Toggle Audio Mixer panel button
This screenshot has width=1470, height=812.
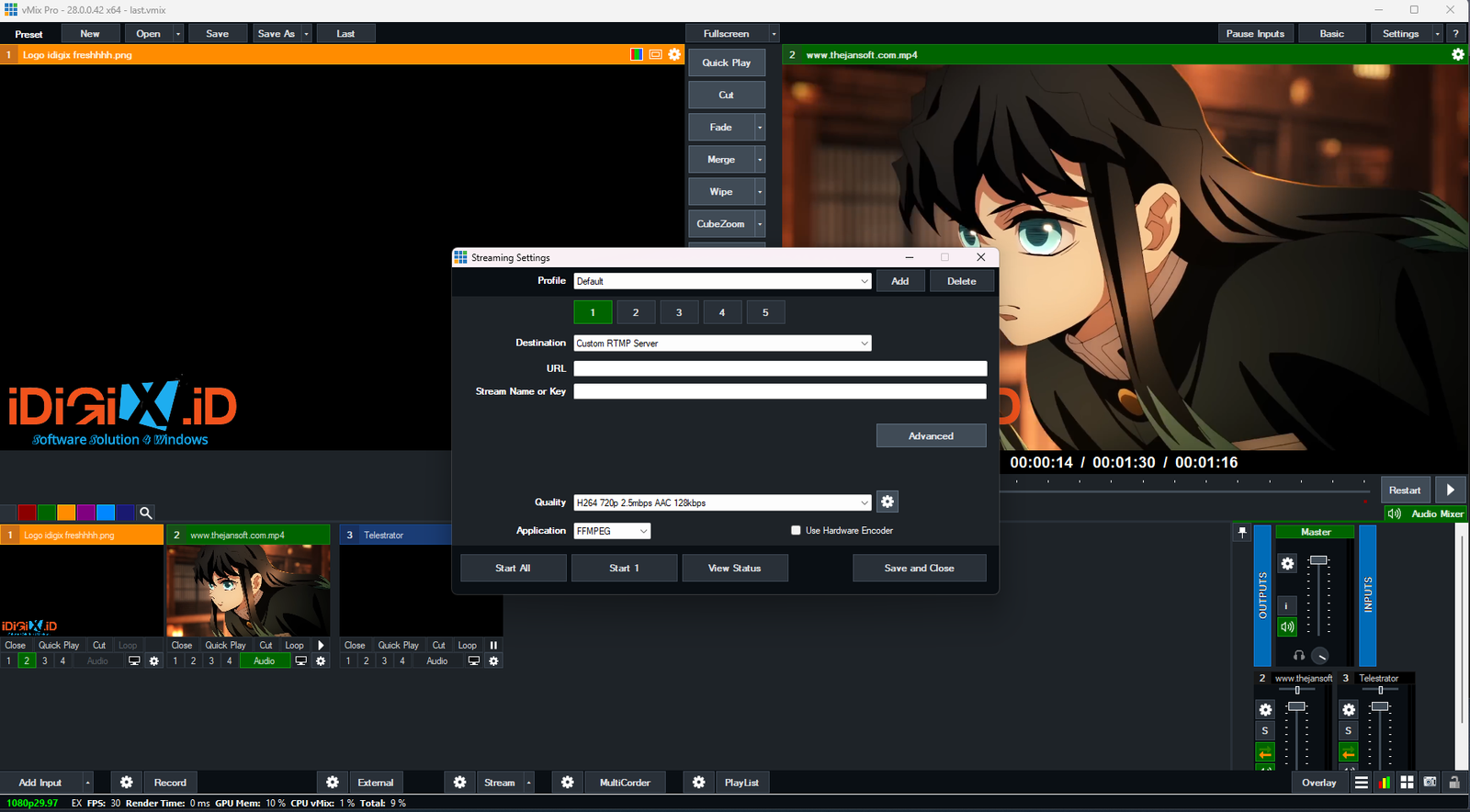point(1425,513)
